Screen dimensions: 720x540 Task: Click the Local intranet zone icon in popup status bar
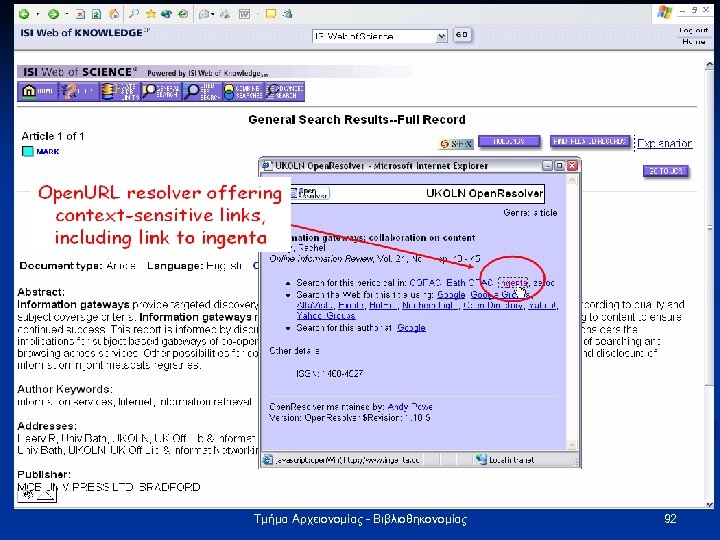pos(481,459)
